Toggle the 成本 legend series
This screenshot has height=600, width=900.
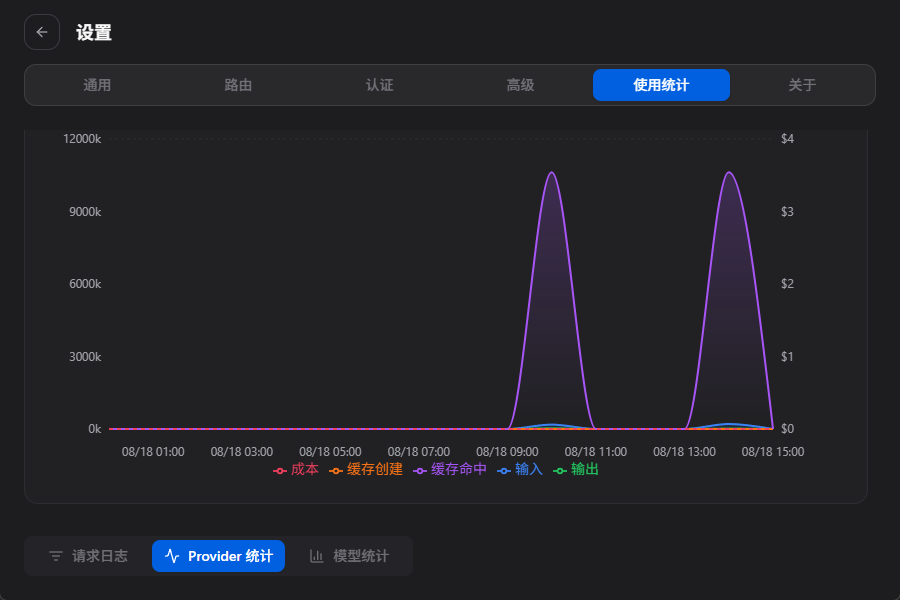tap(296, 470)
